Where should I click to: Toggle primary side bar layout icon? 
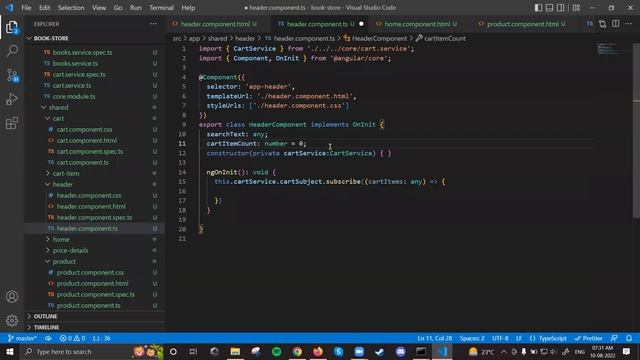click(538, 8)
